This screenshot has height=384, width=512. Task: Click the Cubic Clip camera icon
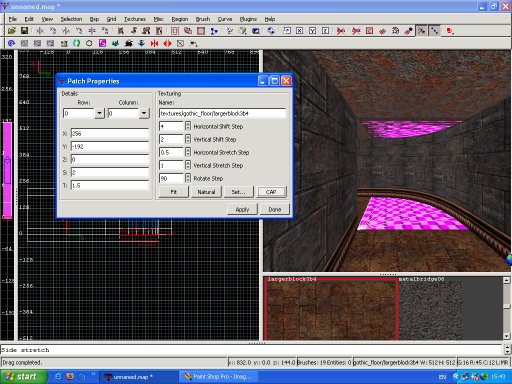tap(256, 31)
